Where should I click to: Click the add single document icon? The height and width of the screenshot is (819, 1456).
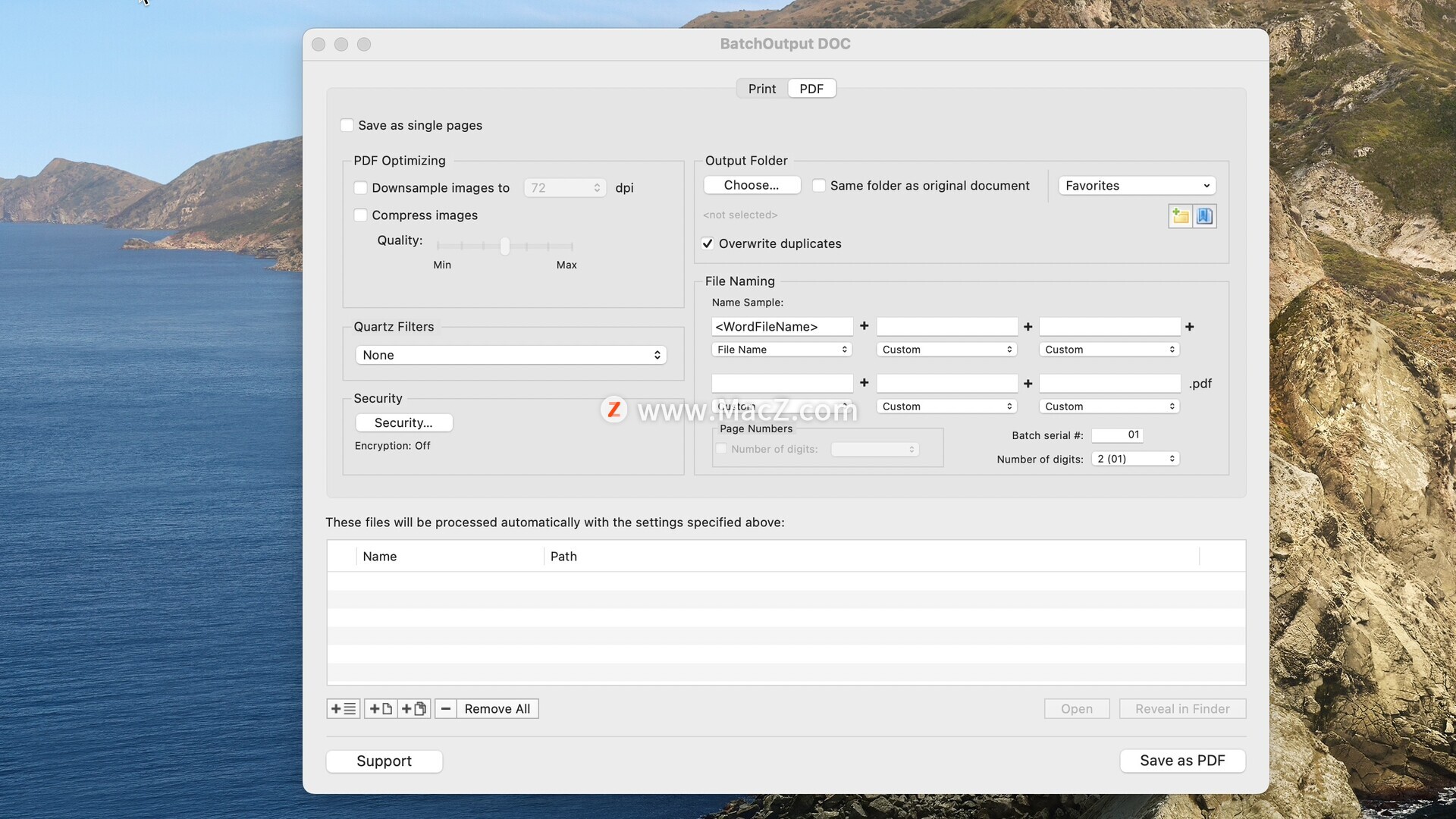point(381,709)
